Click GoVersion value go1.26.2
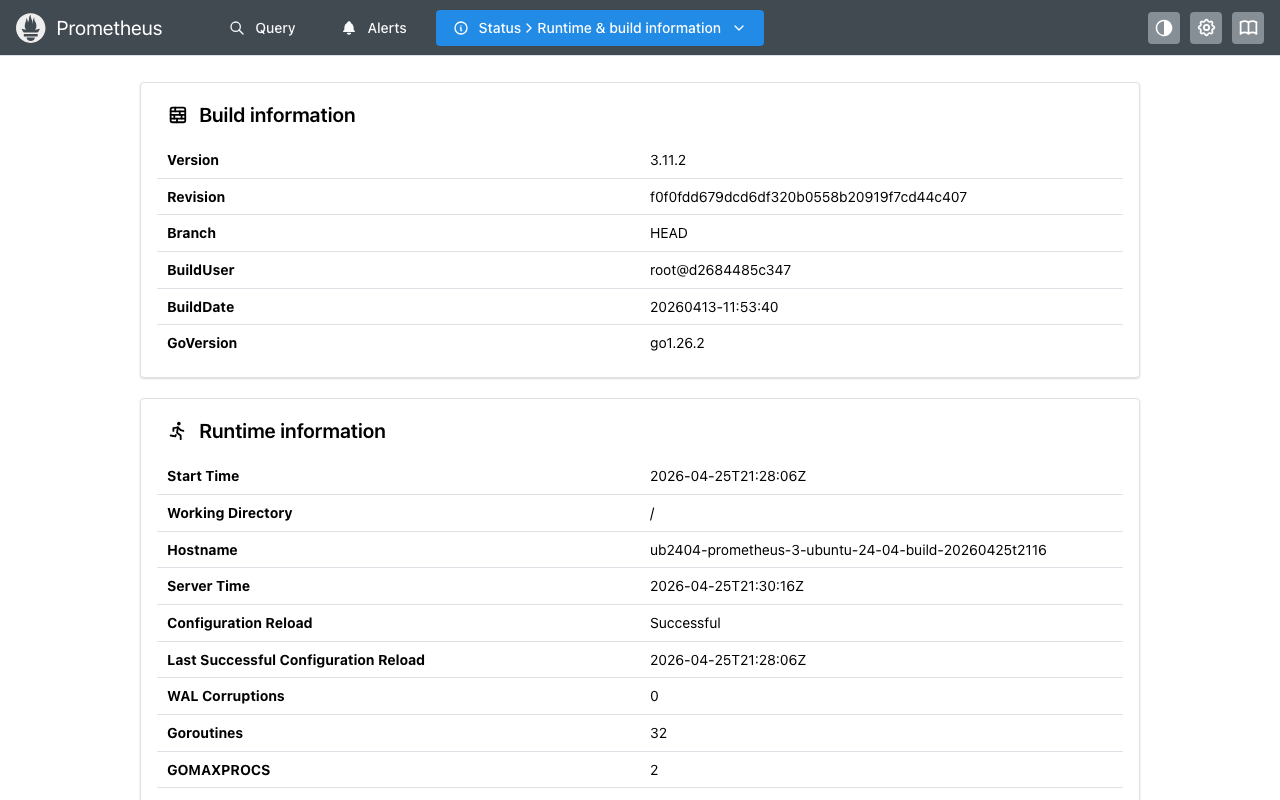Image resolution: width=1280 pixels, height=800 pixels. (677, 343)
